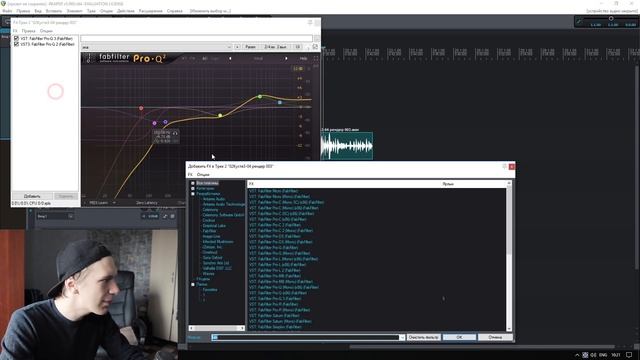
Task: Open the Опции menu in the Add FX dialog
Action: [x=203, y=175]
